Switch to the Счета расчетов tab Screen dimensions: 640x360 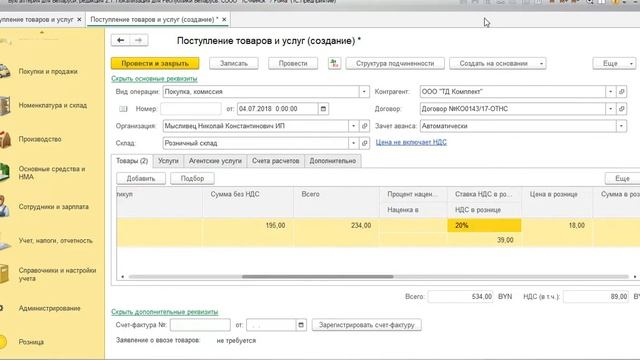click(276, 161)
